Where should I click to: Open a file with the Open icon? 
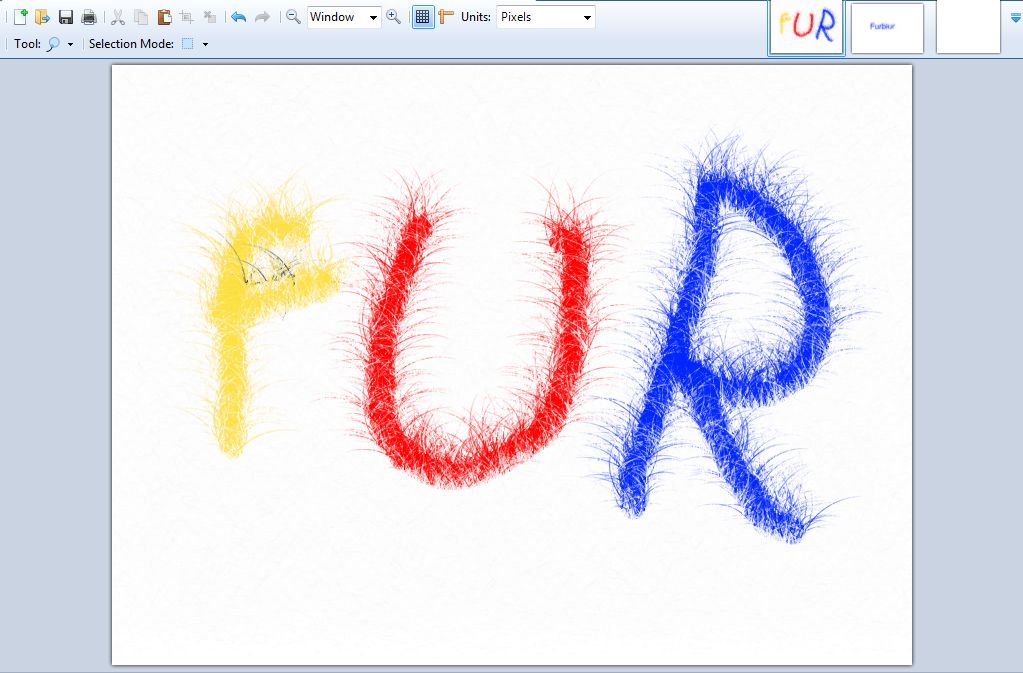42,17
